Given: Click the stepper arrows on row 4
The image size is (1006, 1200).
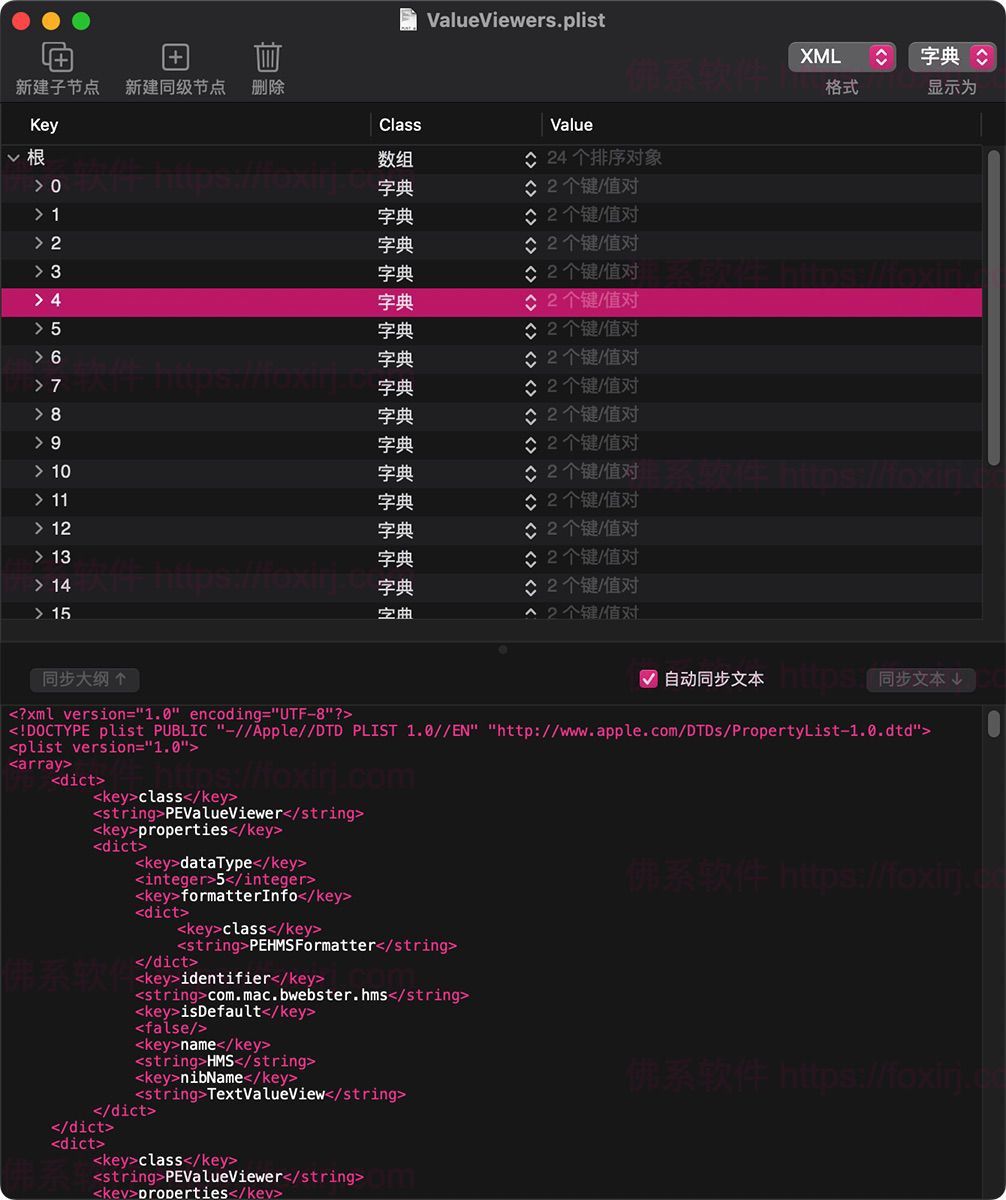Looking at the screenshot, I should click(x=530, y=300).
